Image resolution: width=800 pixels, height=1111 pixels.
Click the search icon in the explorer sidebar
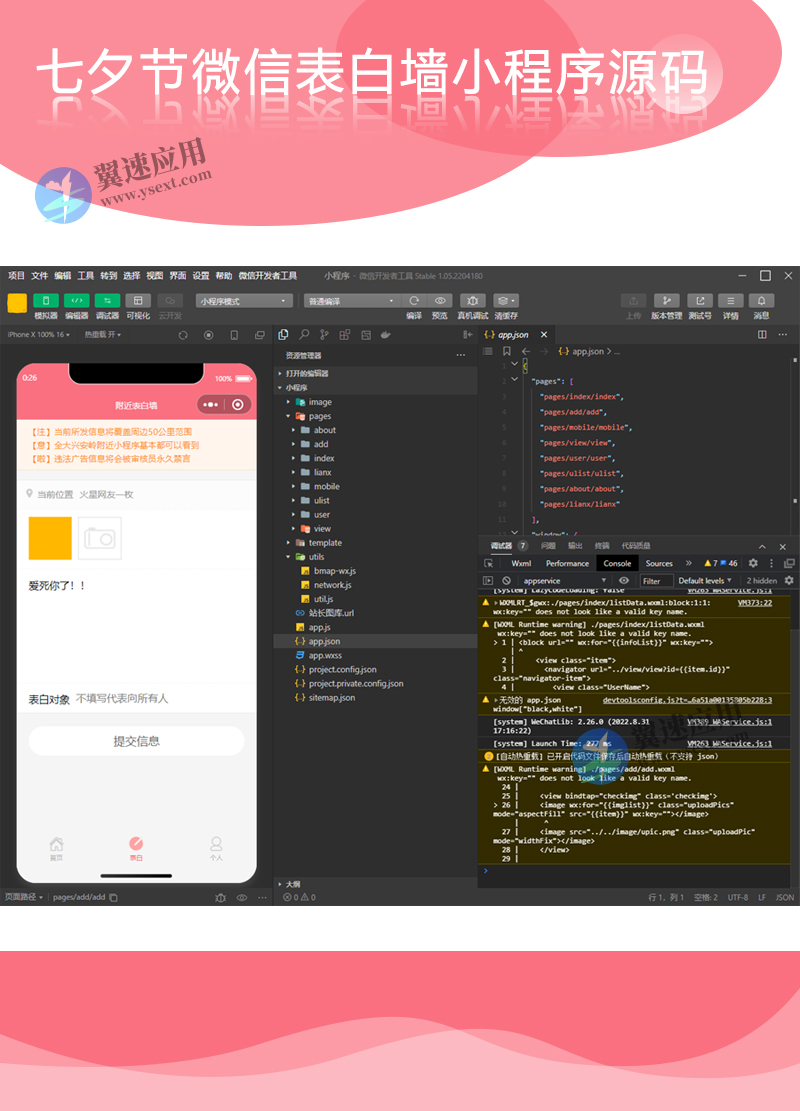pyautogui.click(x=304, y=335)
